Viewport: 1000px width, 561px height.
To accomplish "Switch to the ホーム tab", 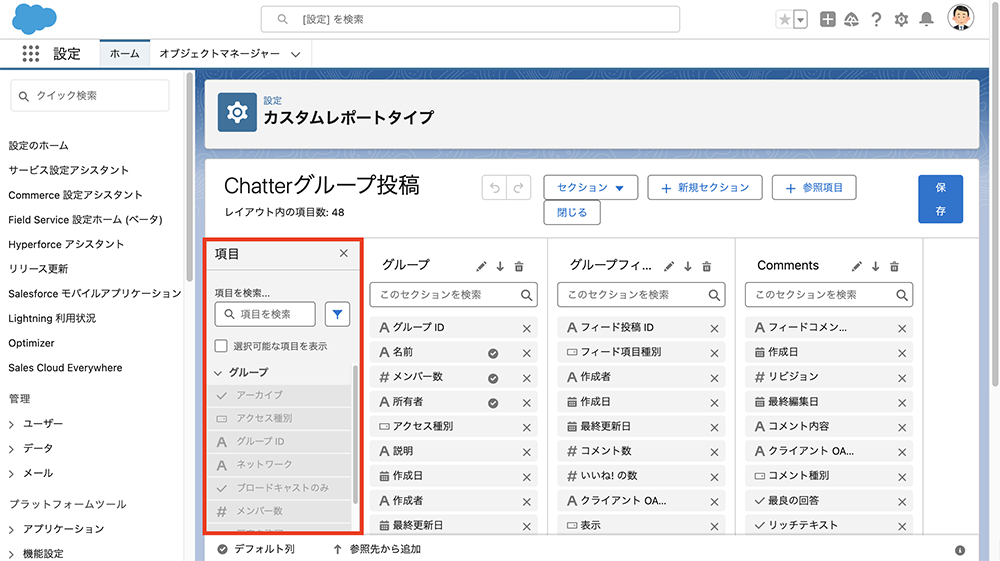I will click(124, 54).
